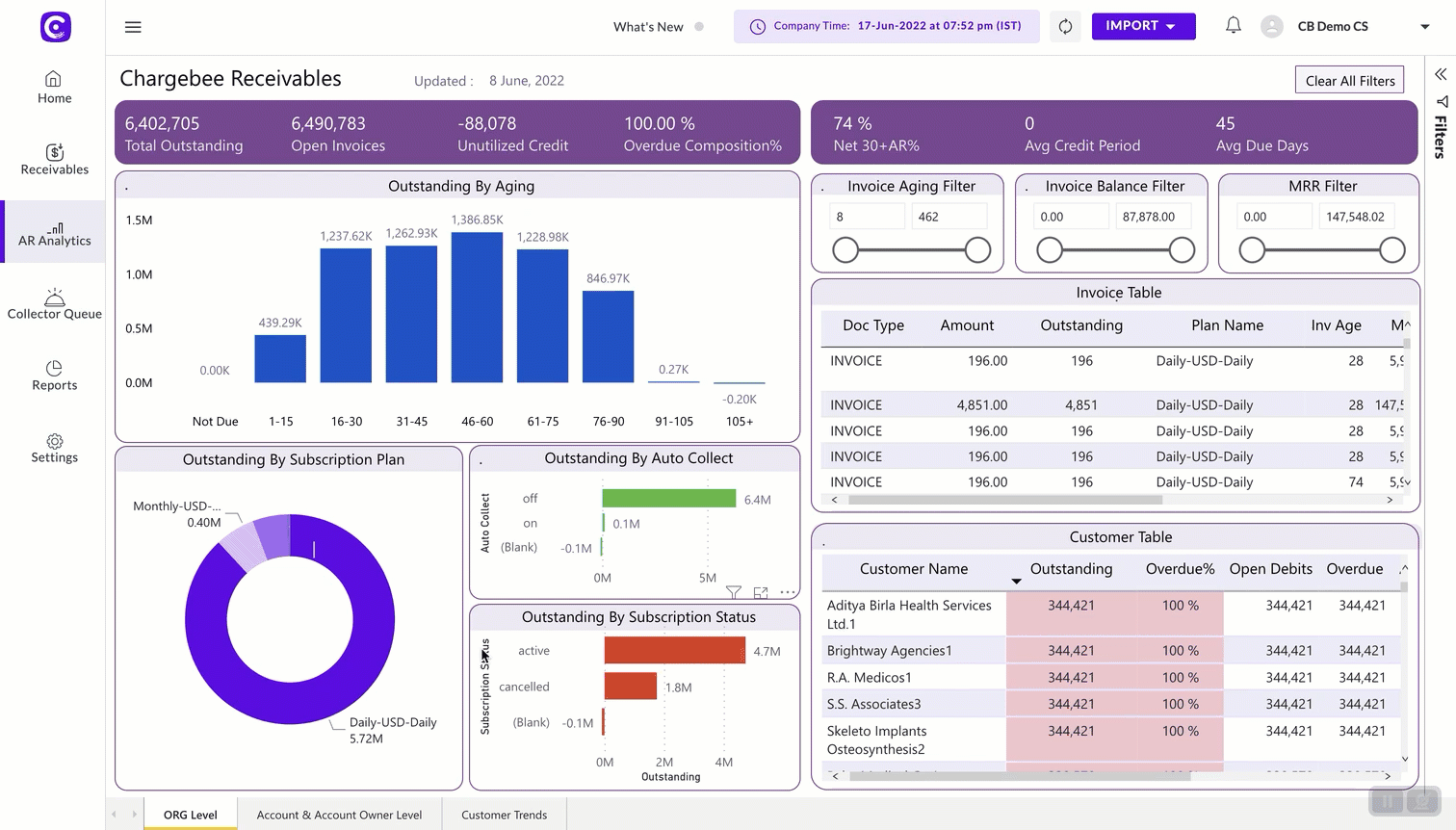Open the IMPORT dropdown

click(1143, 26)
